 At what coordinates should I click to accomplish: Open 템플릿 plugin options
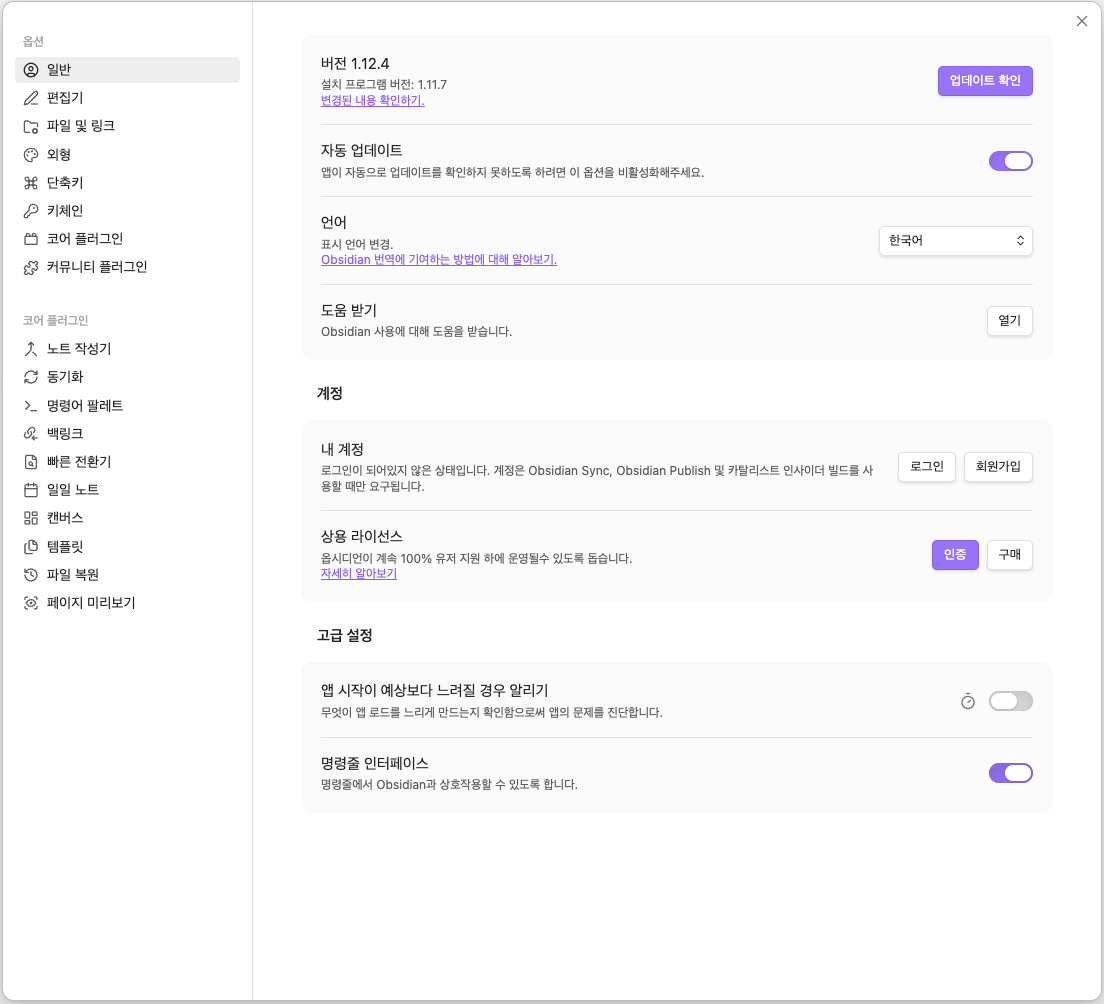[x=127, y=546]
